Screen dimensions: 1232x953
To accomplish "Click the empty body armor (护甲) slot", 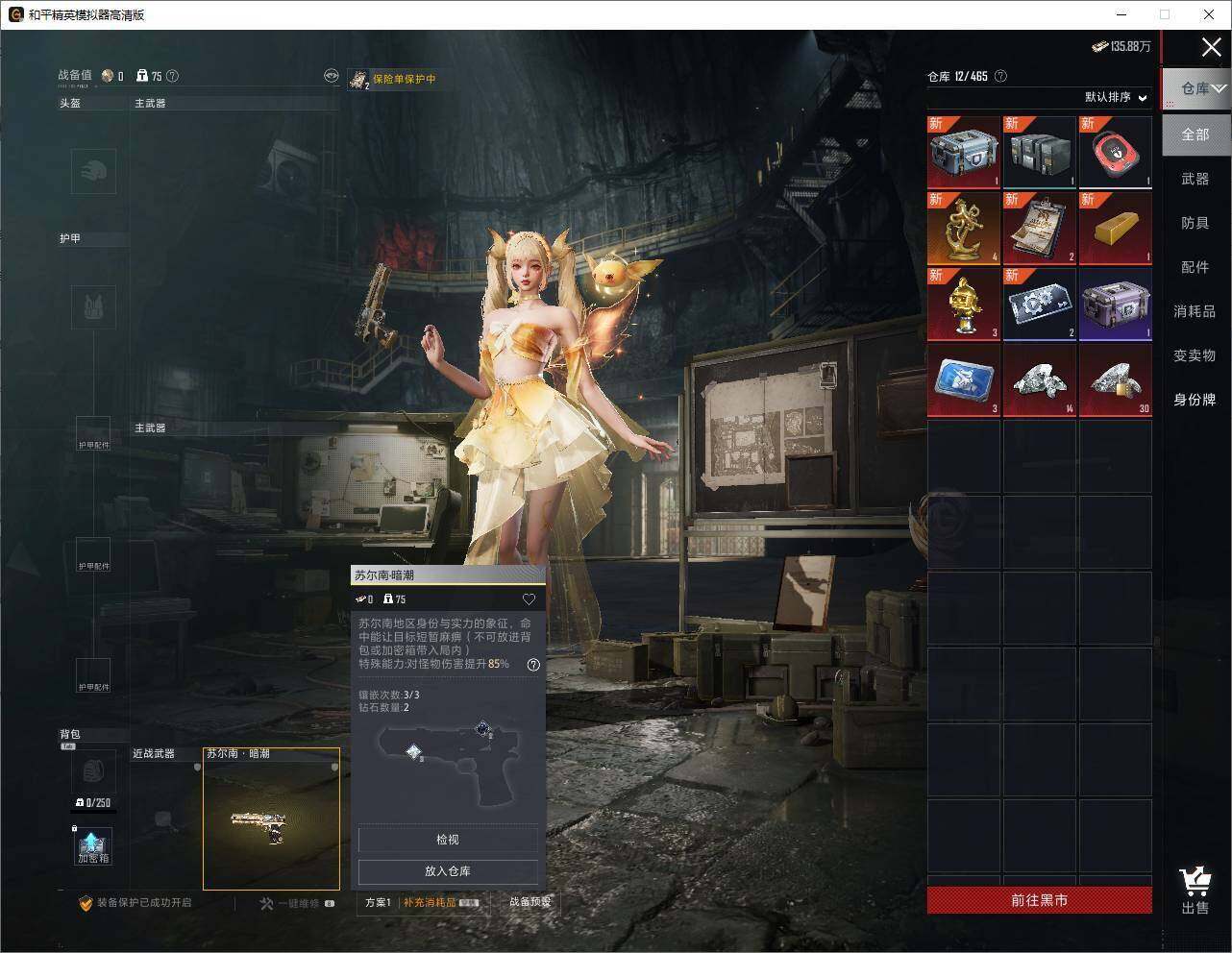I will pos(93,307).
